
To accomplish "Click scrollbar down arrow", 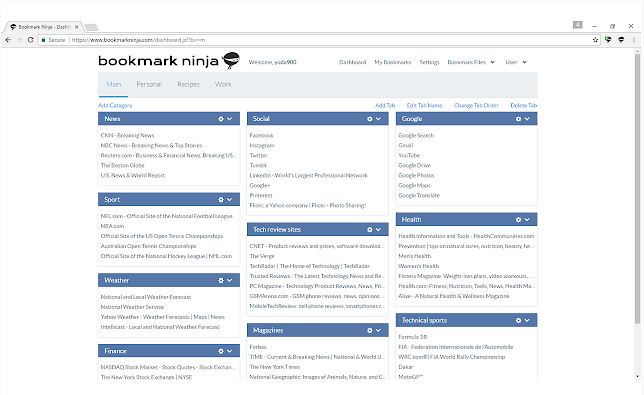I will click(x=637, y=376).
